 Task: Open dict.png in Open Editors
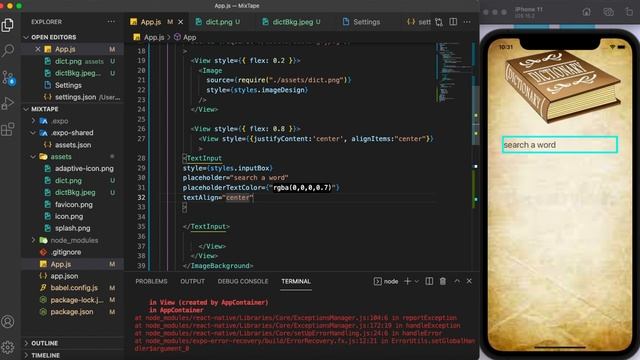tap(72, 61)
